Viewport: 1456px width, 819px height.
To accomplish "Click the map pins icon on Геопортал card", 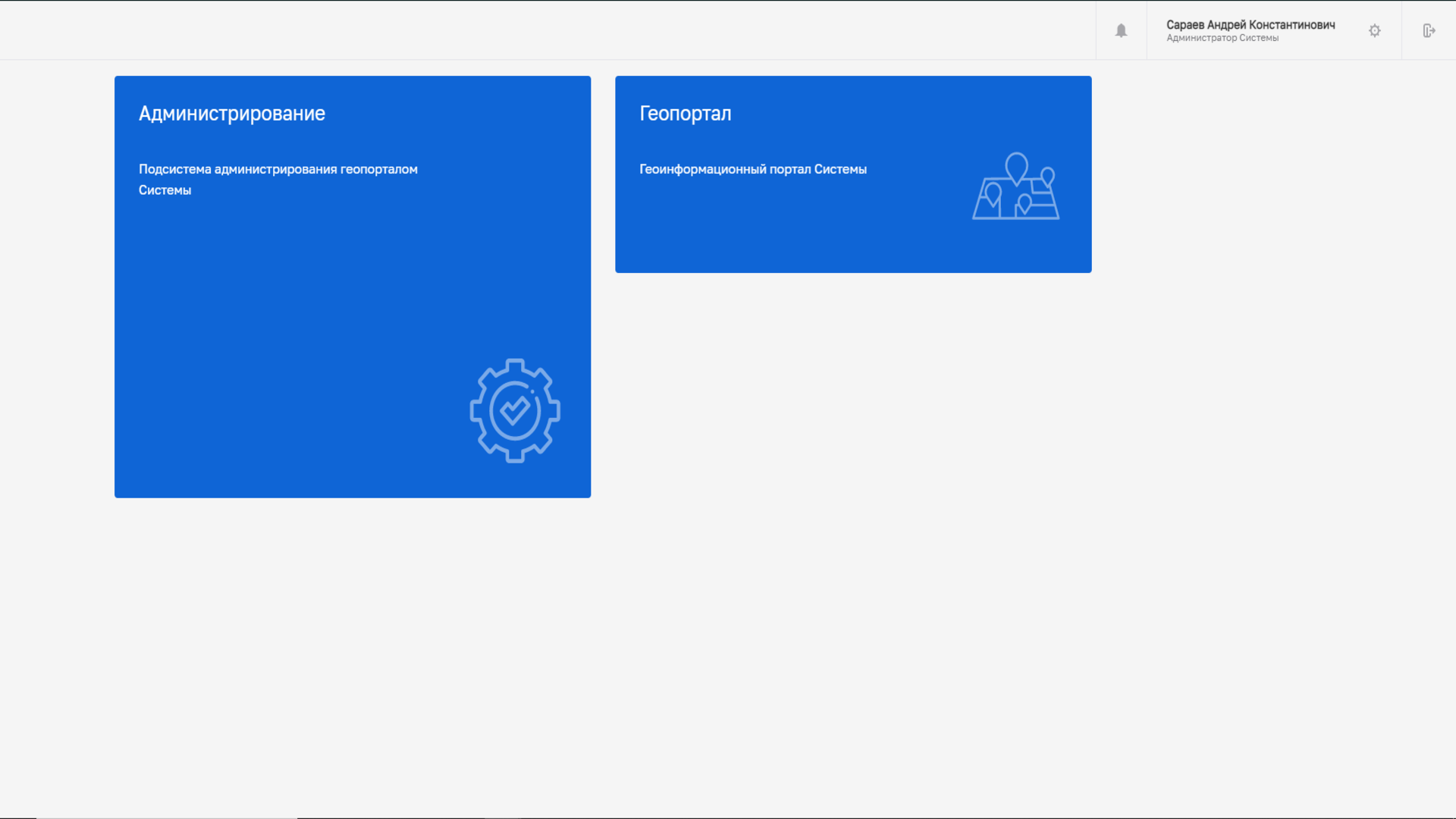I will [1016, 187].
